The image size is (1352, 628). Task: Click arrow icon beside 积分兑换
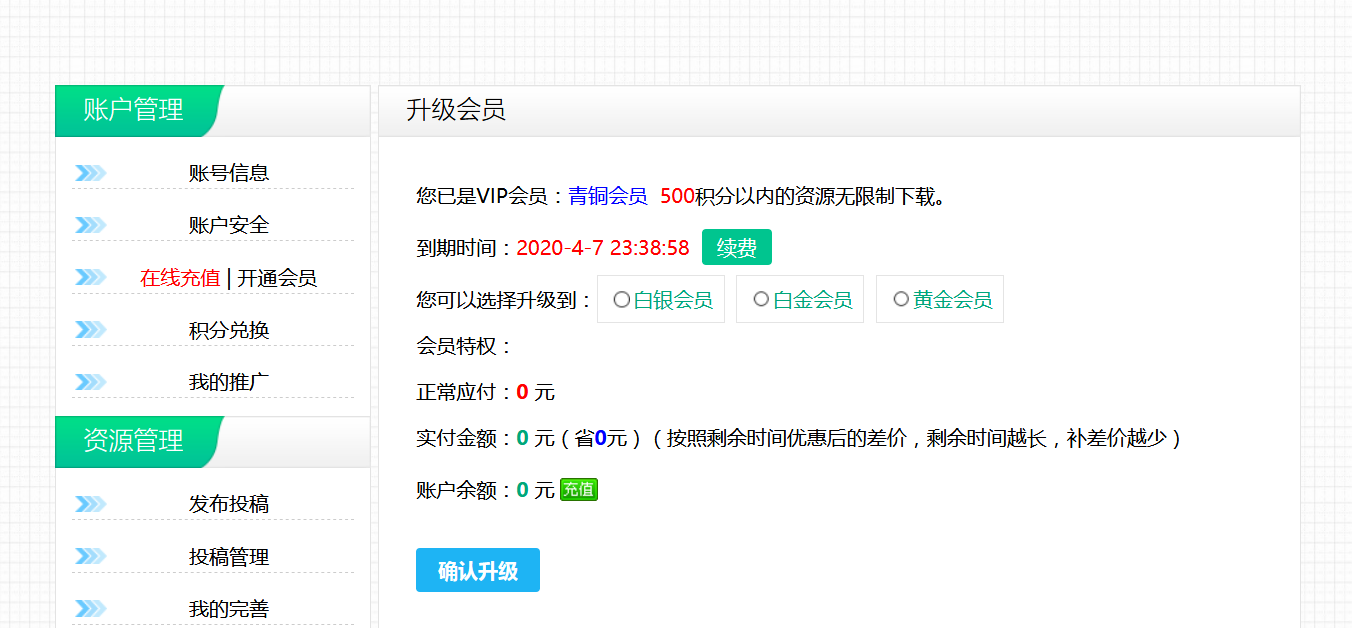[90, 329]
